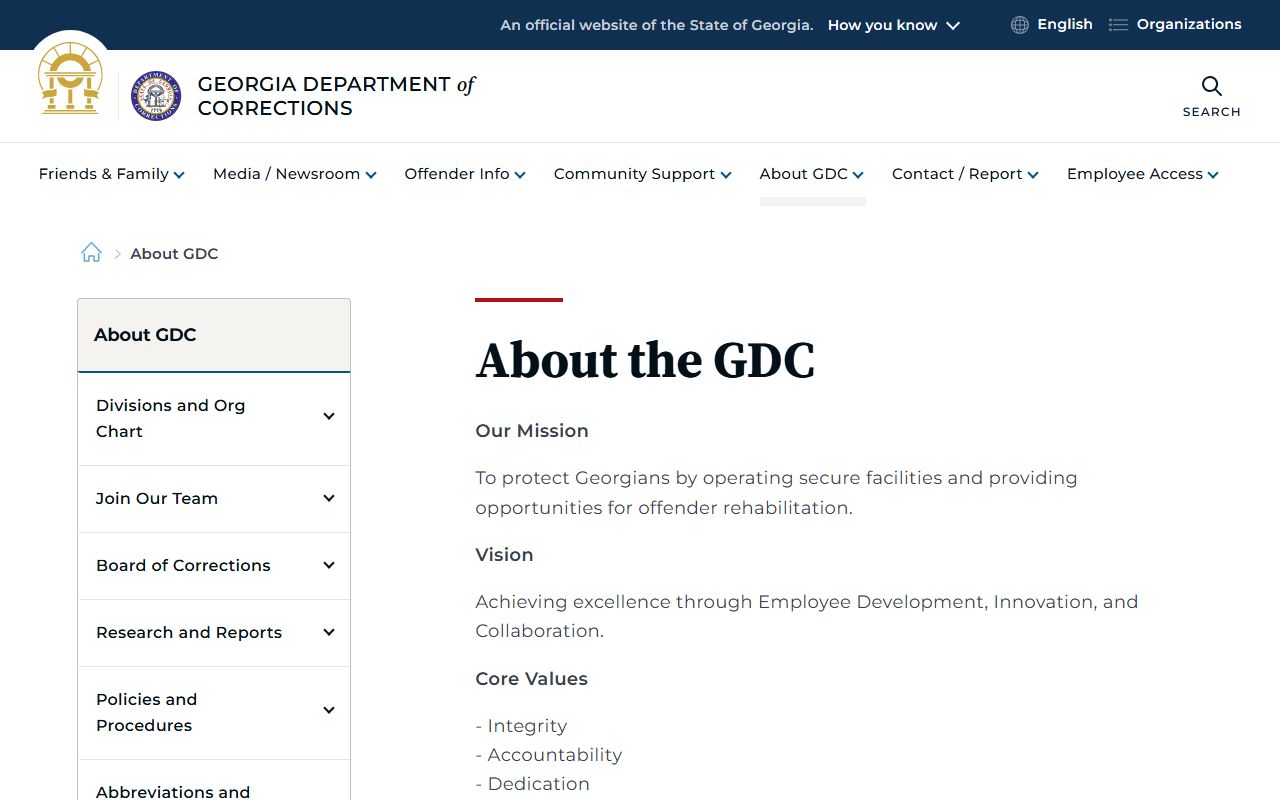
Task: Expand Join Our Team chevron
Action: pyautogui.click(x=329, y=498)
